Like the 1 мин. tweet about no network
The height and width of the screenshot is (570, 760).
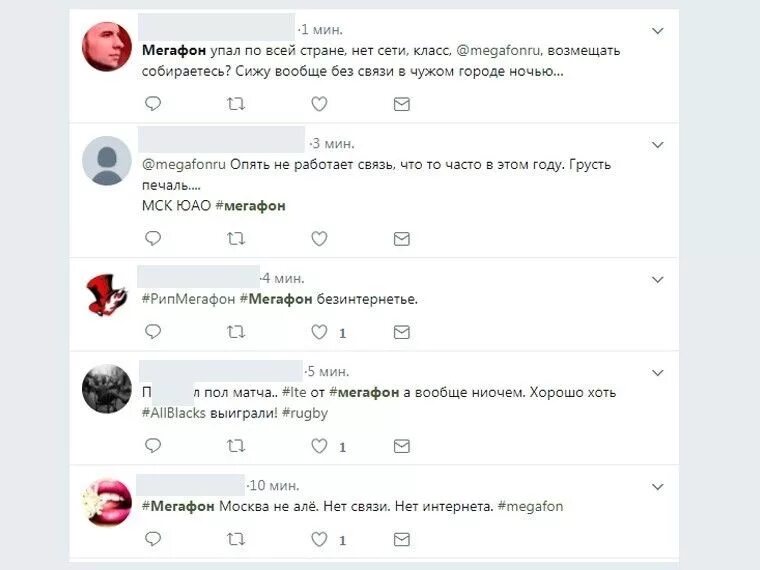point(319,104)
